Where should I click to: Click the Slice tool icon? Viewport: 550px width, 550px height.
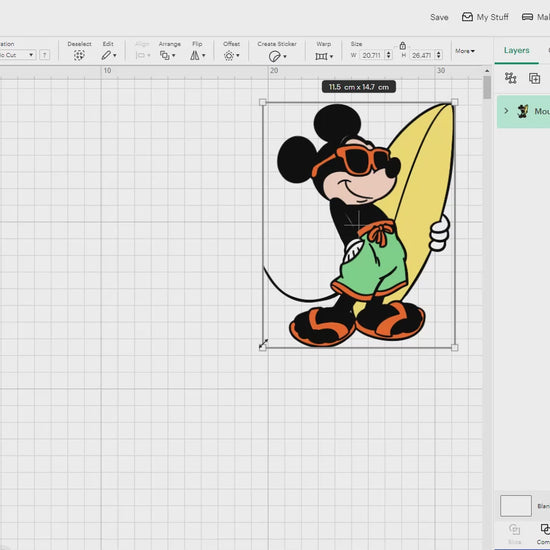(514, 529)
